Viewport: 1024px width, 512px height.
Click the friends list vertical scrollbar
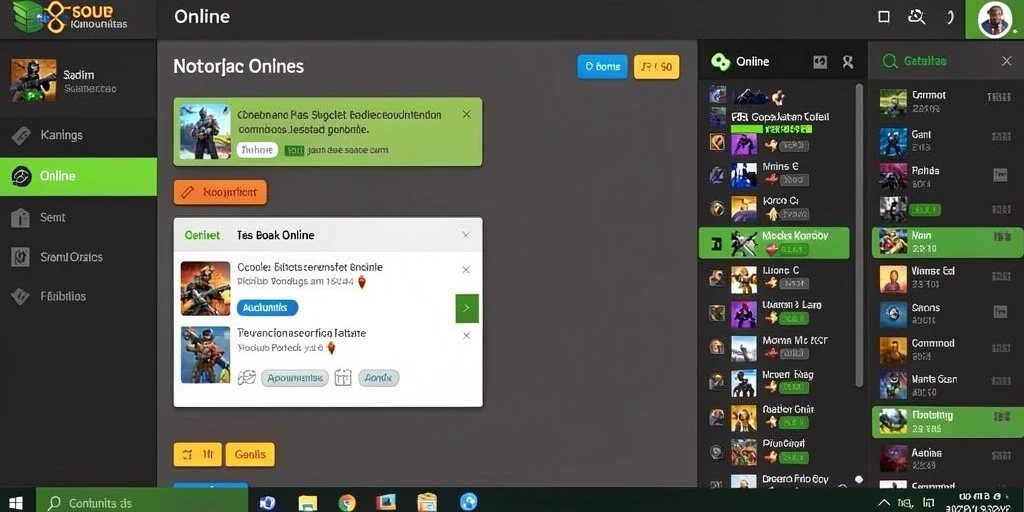click(x=859, y=235)
